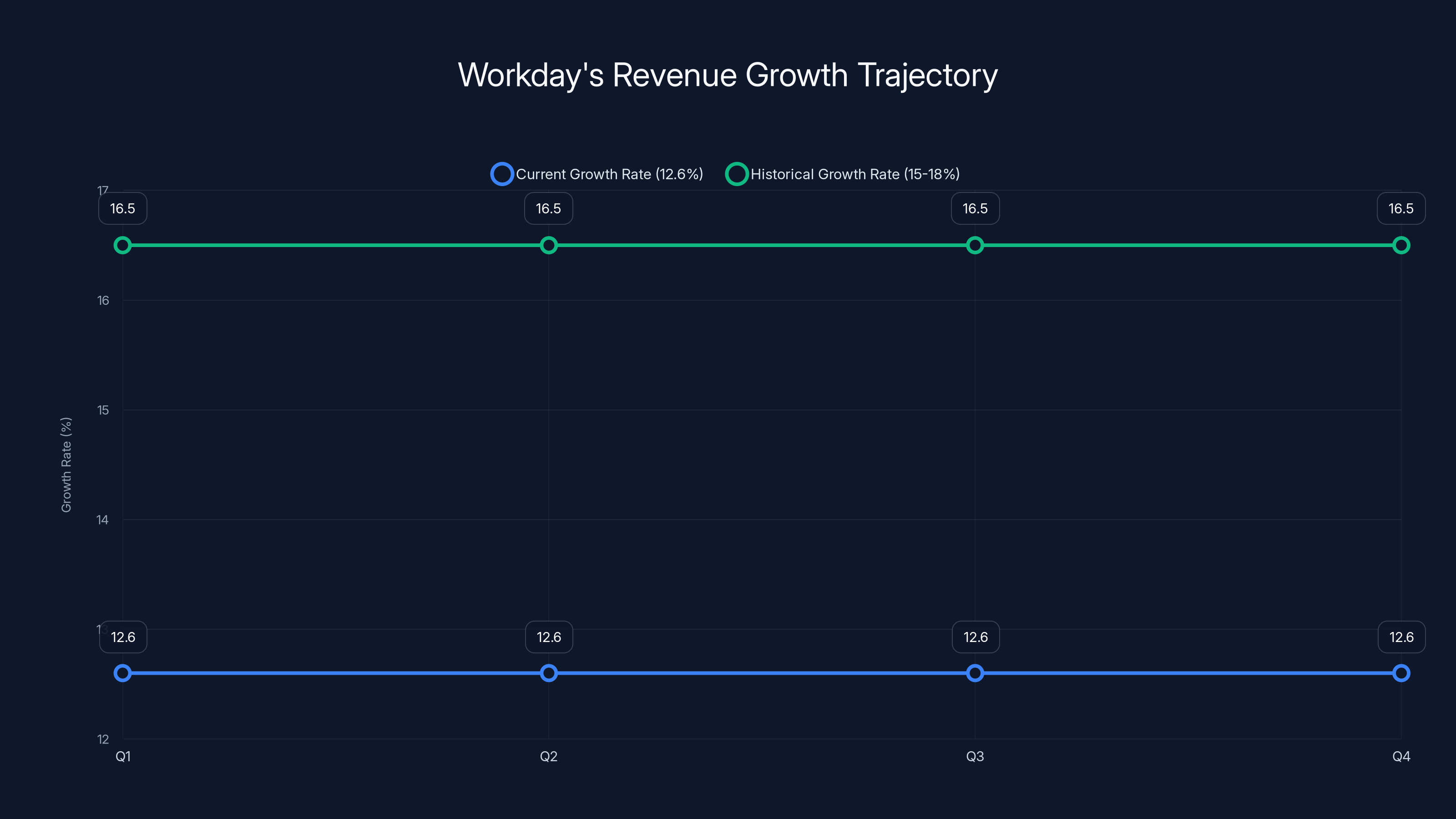The image size is (1456, 819).
Task: Select the green Q2 data point
Action: click(549, 245)
